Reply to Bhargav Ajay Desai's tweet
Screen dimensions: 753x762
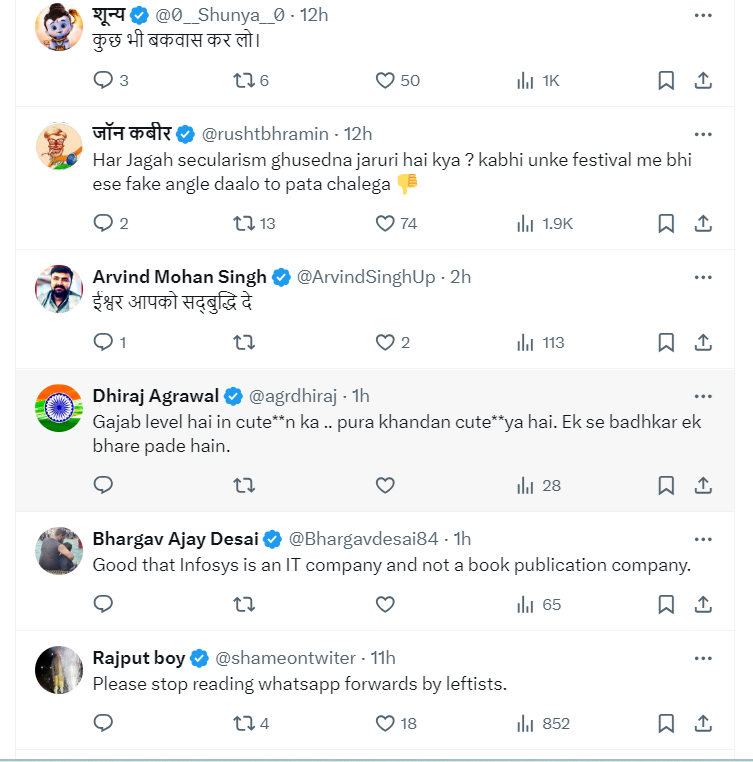(103, 604)
